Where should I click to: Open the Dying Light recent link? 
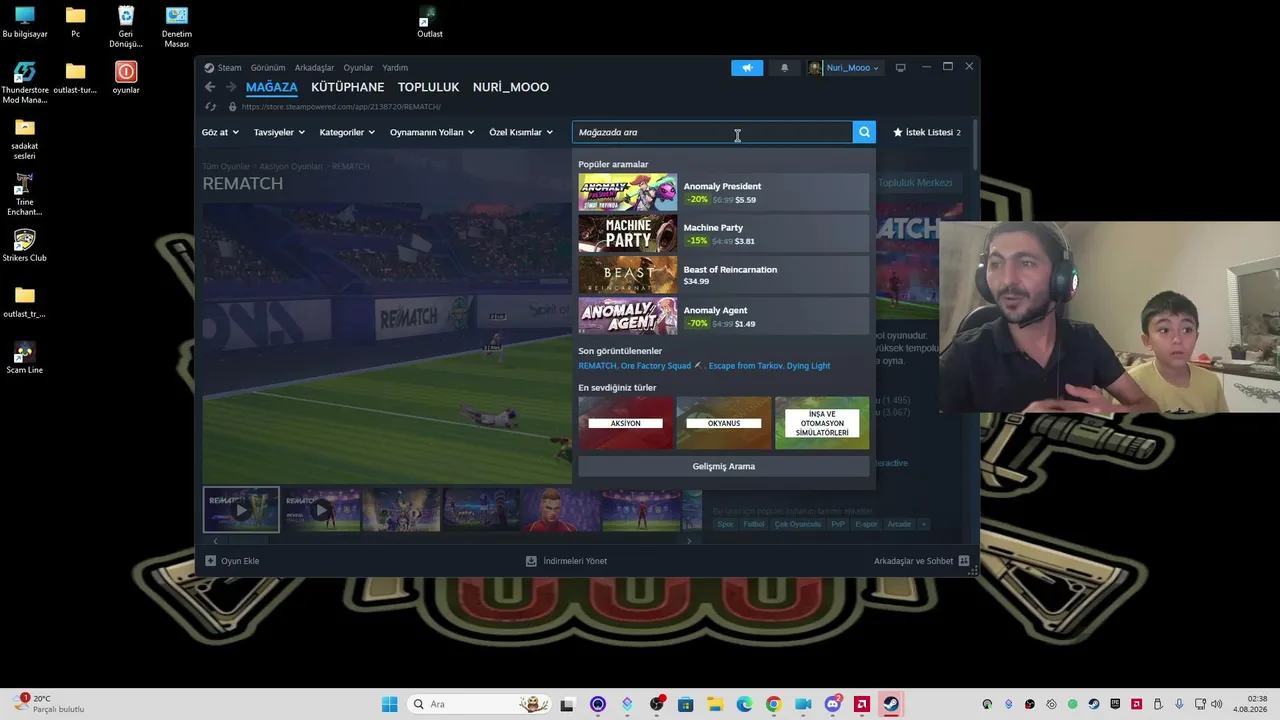pyautogui.click(x=808, y=366)
